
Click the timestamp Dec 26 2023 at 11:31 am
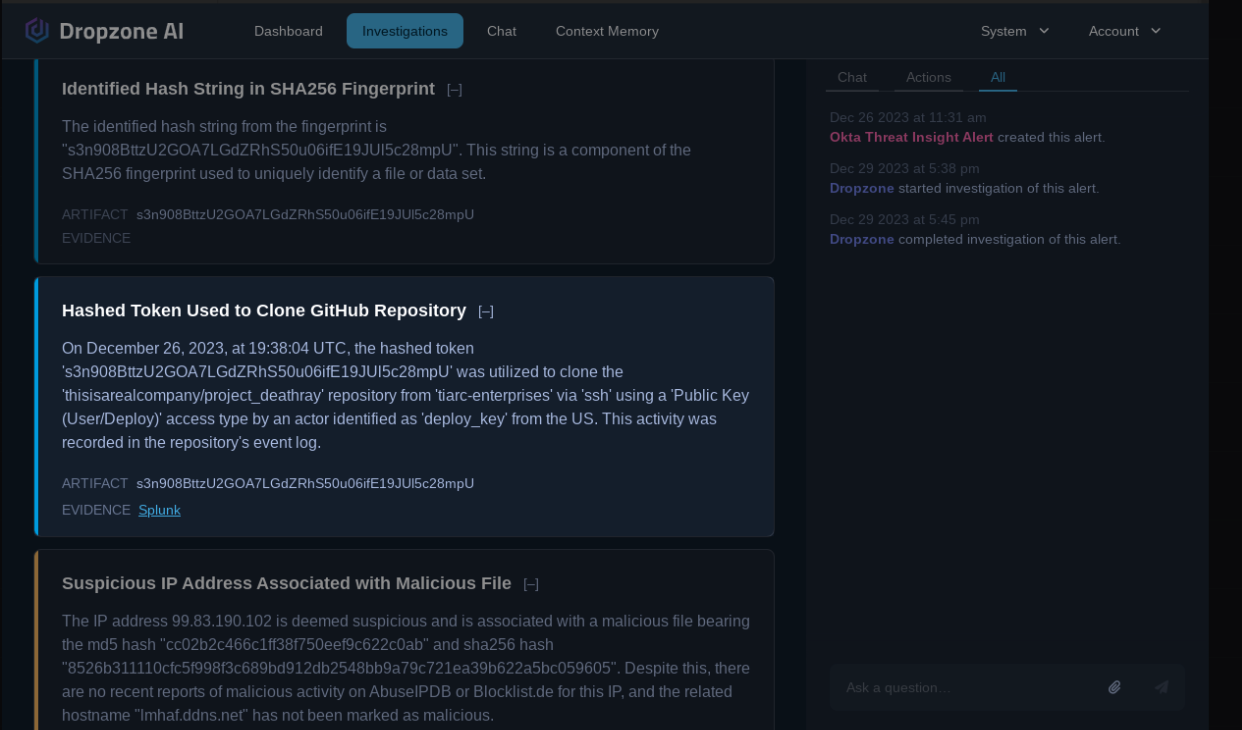[908, 118]
